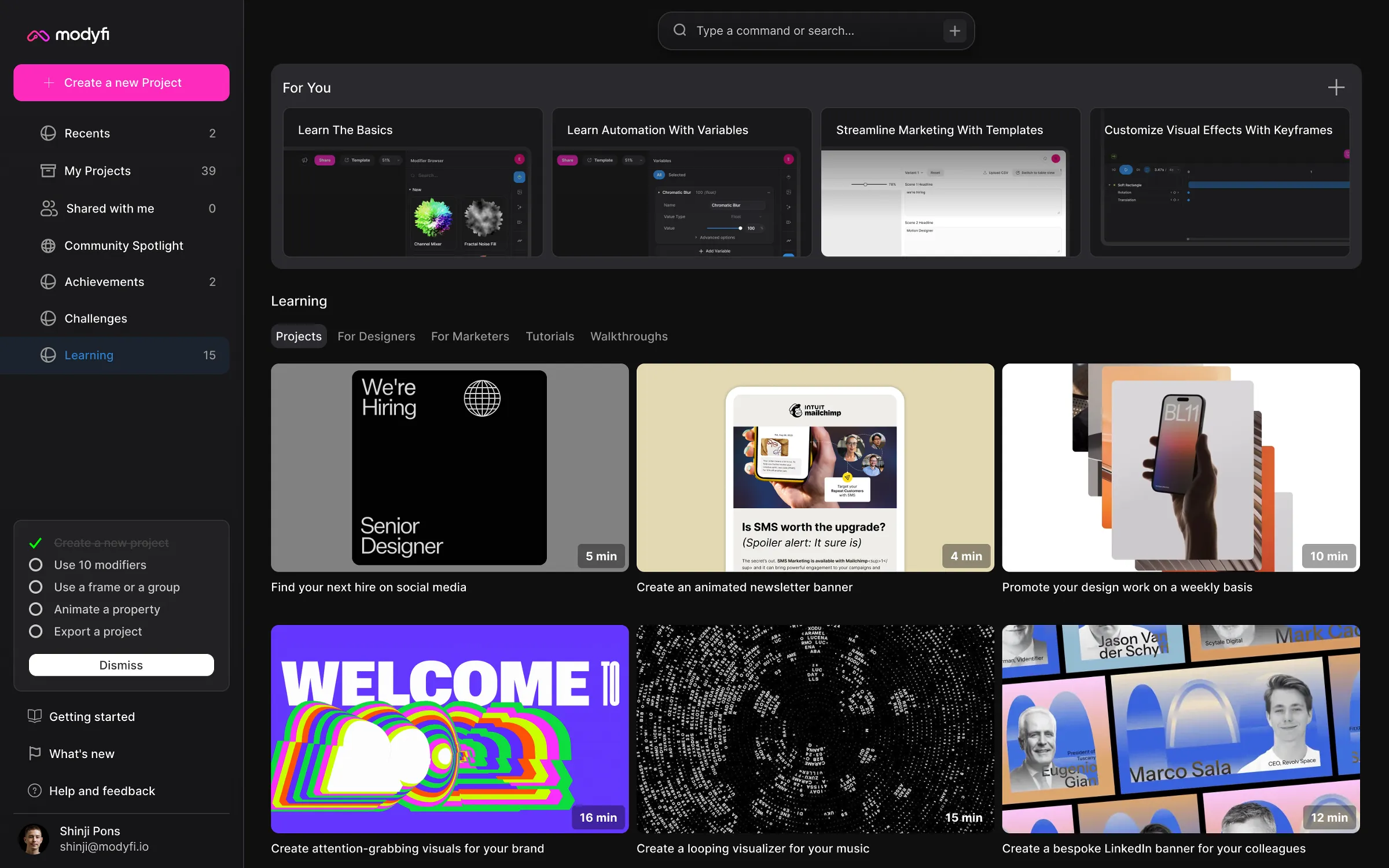Open My Projects archive icon
The image size is (1389, 868).
click(x=48, y=171)
